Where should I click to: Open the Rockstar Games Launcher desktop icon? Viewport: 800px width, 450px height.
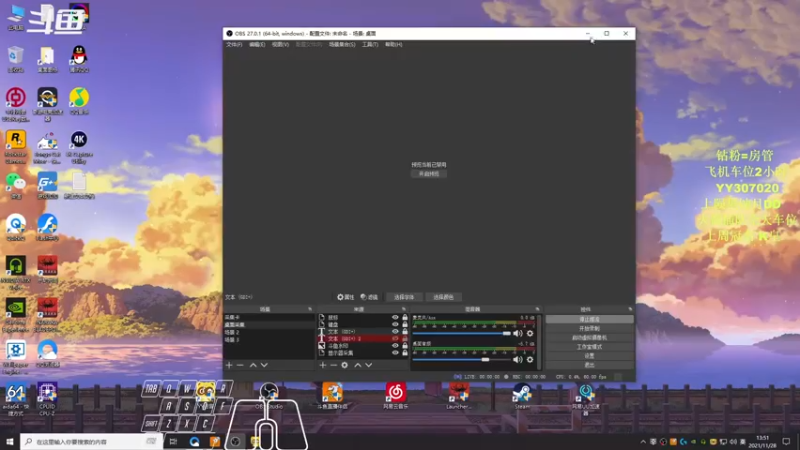16,147
